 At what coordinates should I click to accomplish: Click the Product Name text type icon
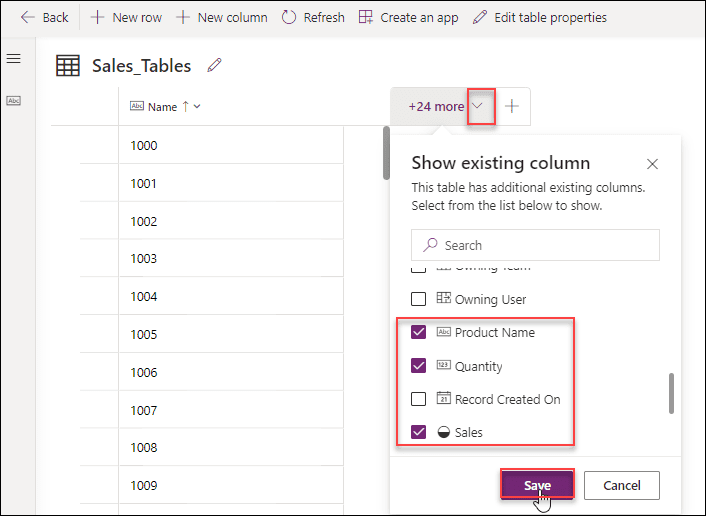pos(444,332)
